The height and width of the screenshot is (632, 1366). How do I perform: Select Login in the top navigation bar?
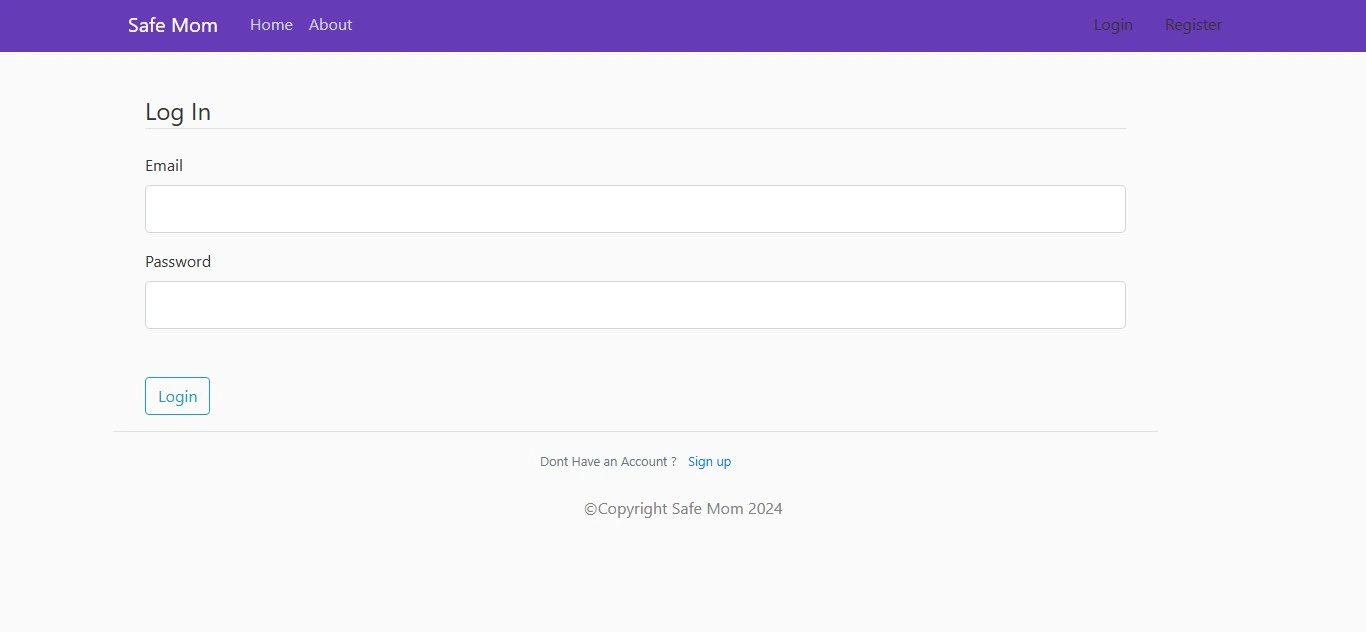point(1113,25)
